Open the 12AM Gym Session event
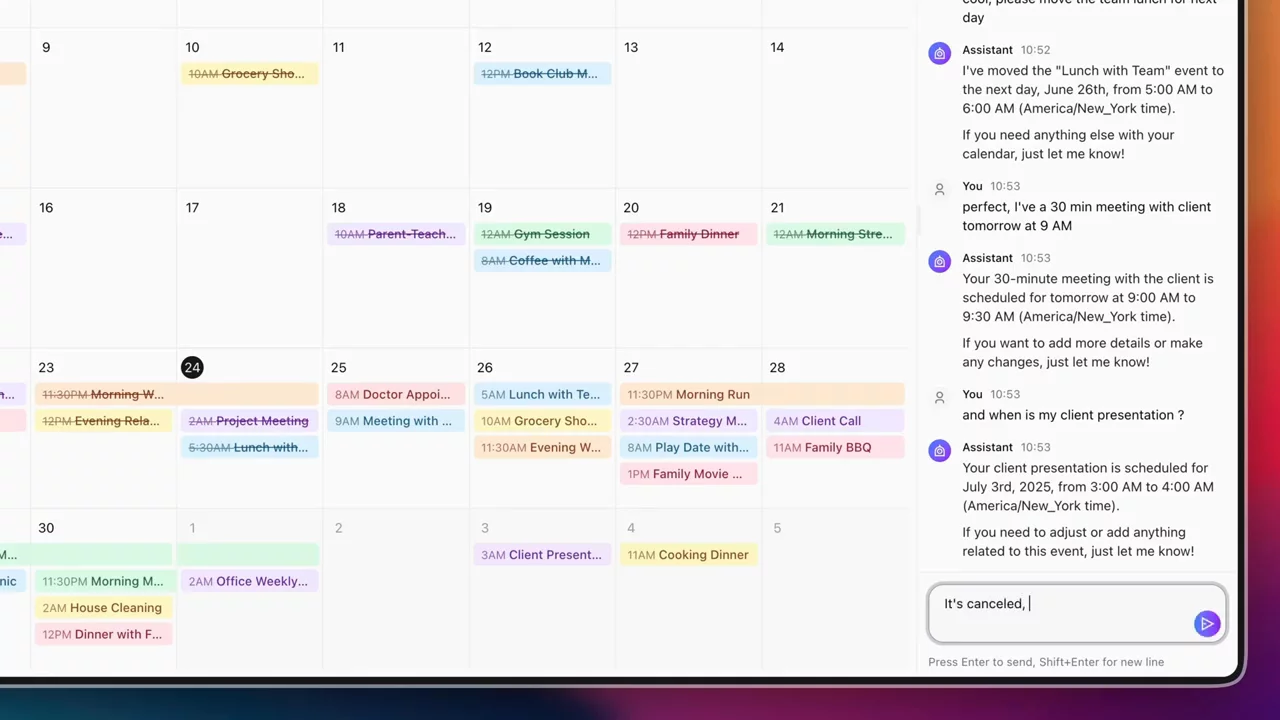This screenshot has width=1280, height=720. tap(542, 234)
